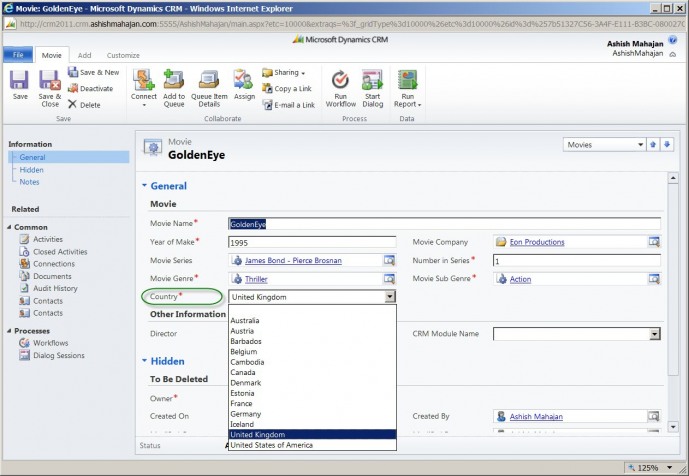Open the File tab

(x=18, y=55)
